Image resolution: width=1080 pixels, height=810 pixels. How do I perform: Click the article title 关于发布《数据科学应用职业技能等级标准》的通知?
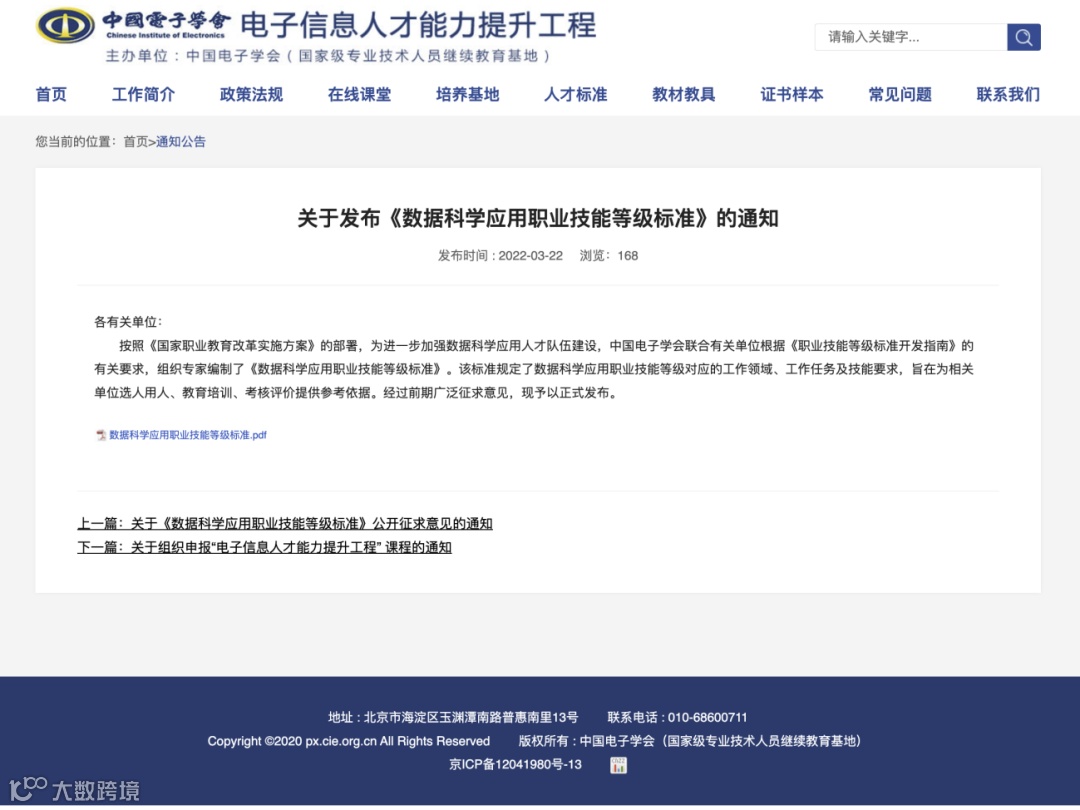pos(538,218)
